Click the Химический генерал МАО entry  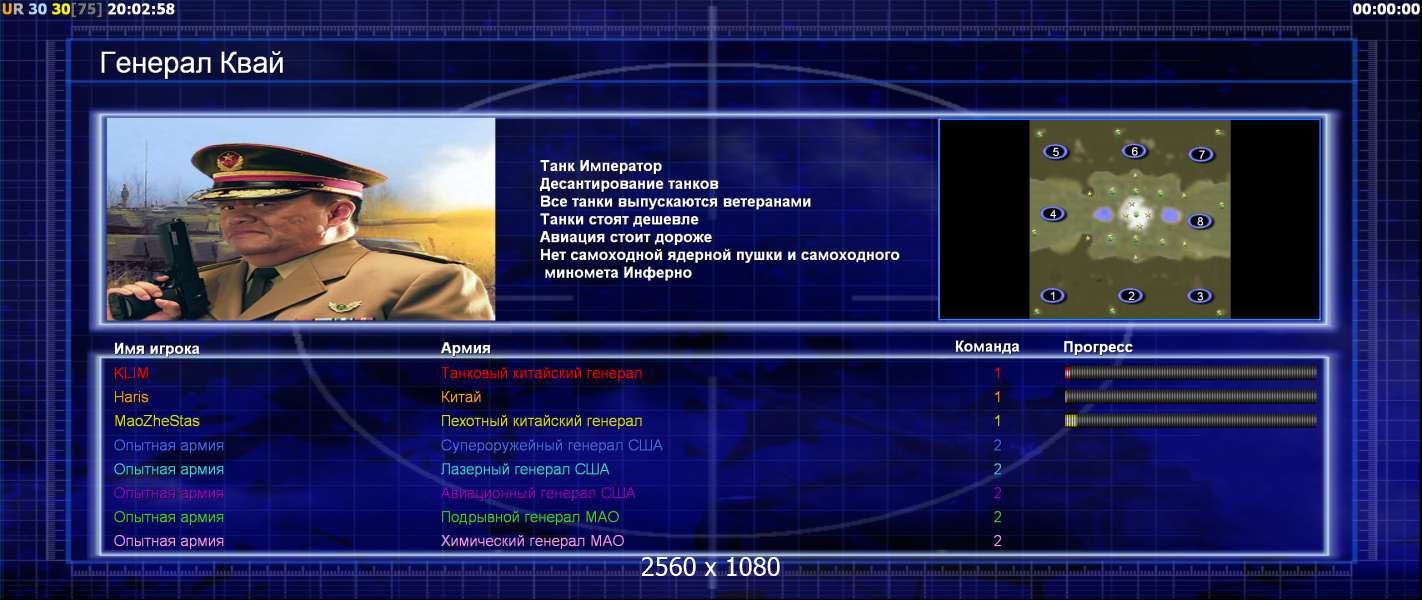coord(532,541)
